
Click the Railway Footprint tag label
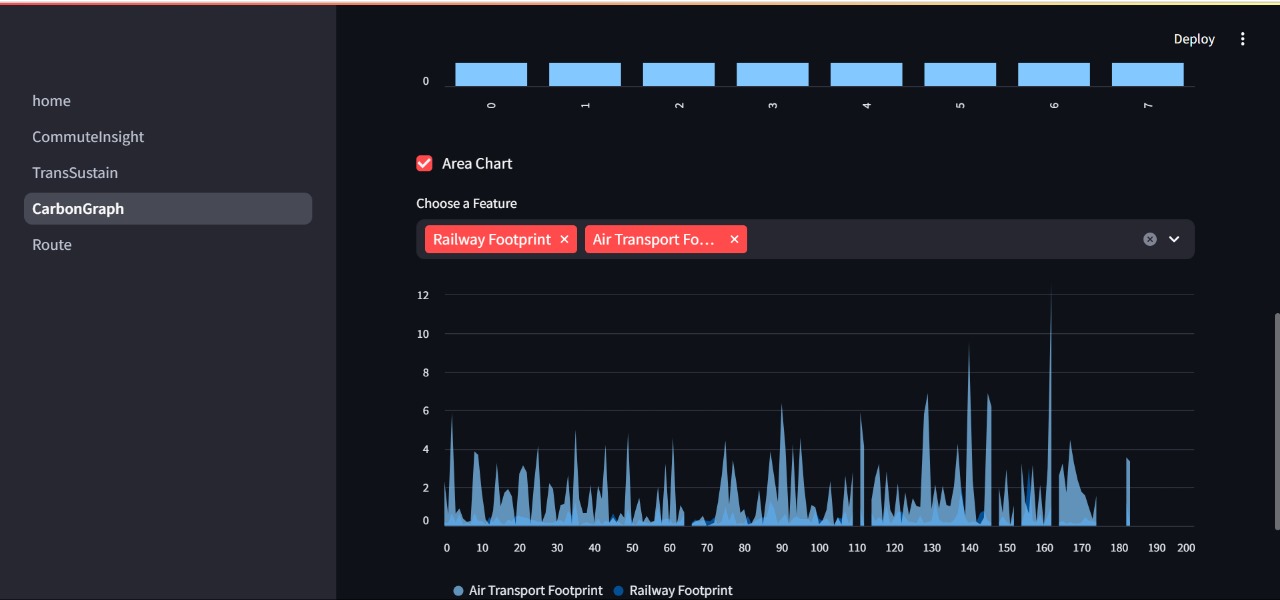click(492, 240)
